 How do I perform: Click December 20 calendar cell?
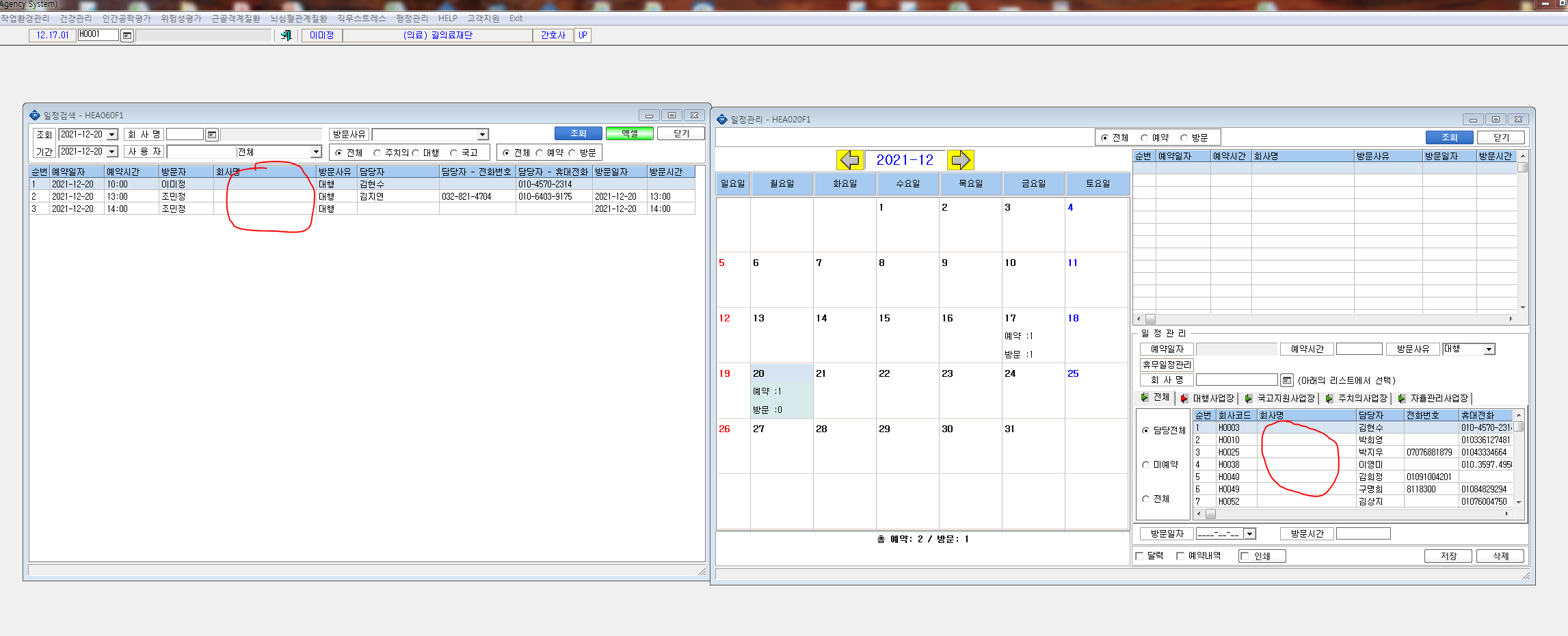point(782,391)
